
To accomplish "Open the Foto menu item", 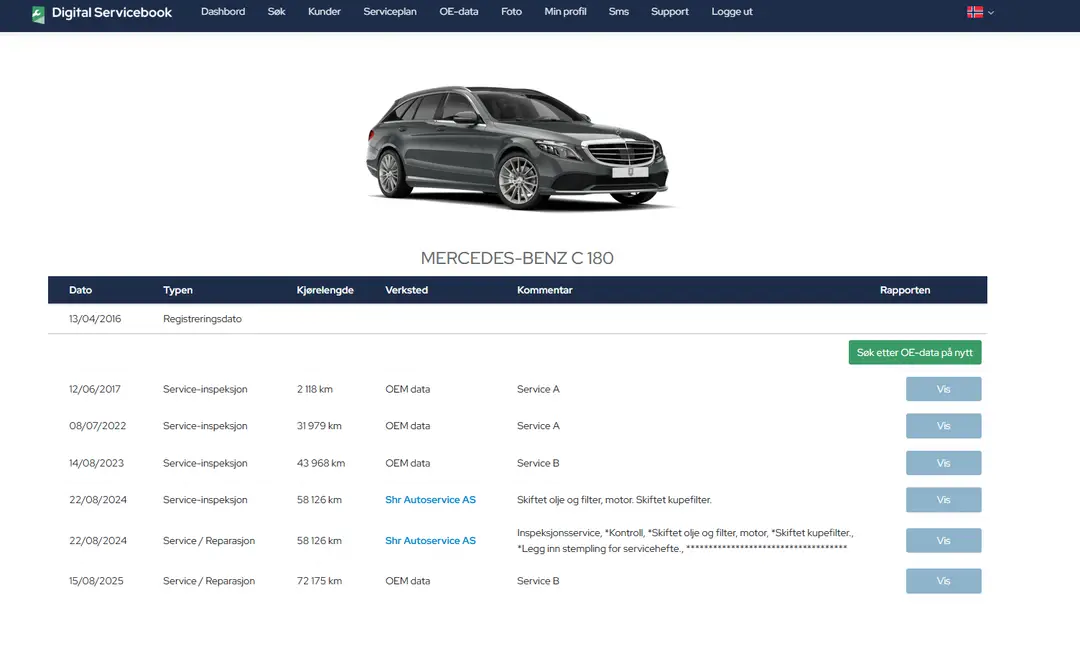I will 511,12.
